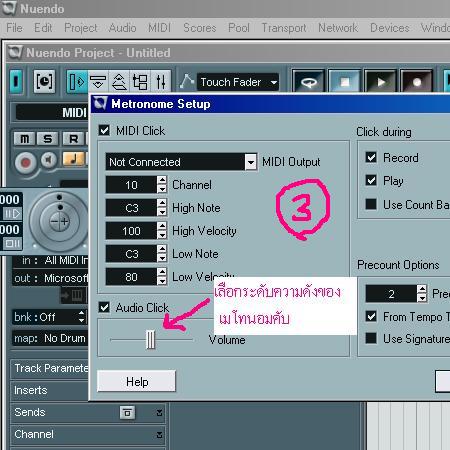
Task: Click the Metronome Setup title icon
Action: point(100,103)
